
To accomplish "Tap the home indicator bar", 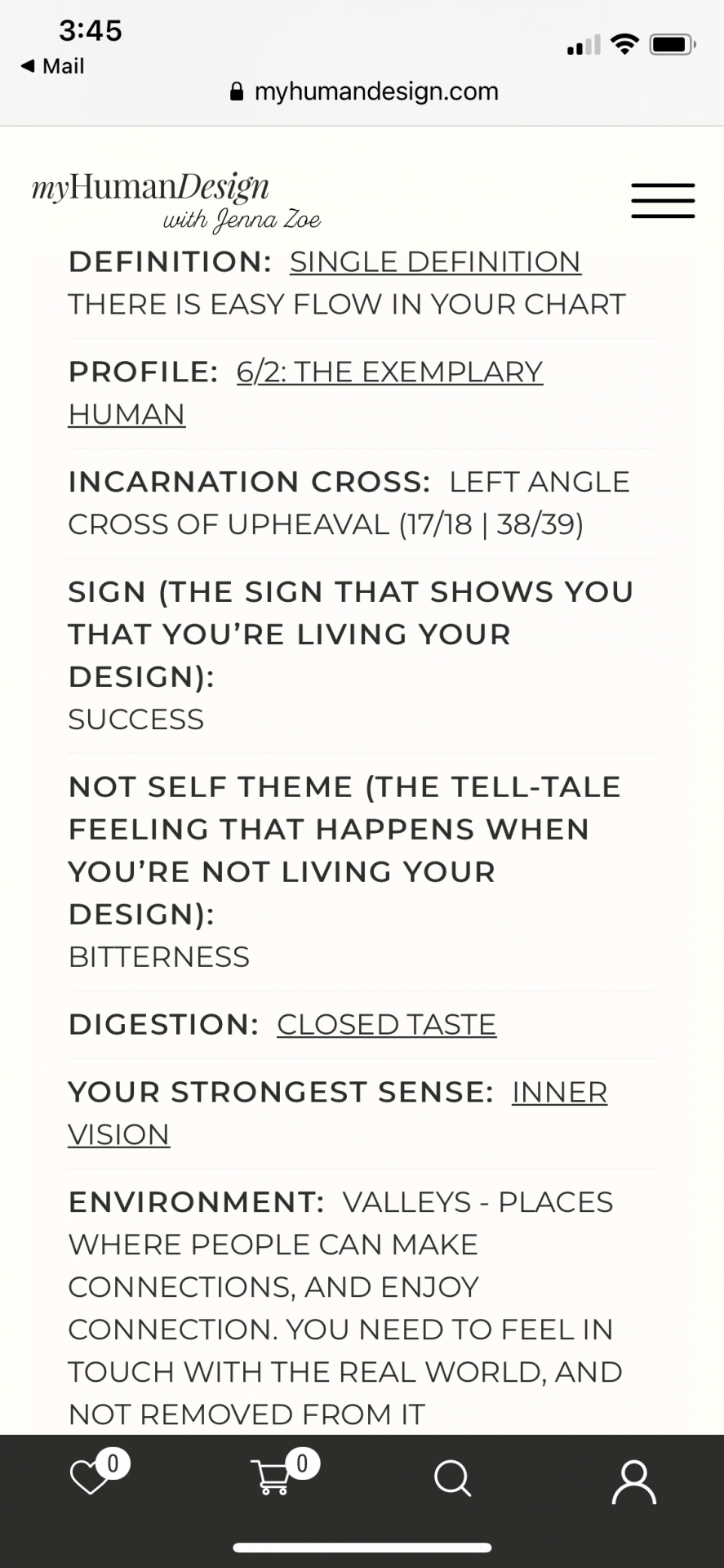I will point(362,1548).
